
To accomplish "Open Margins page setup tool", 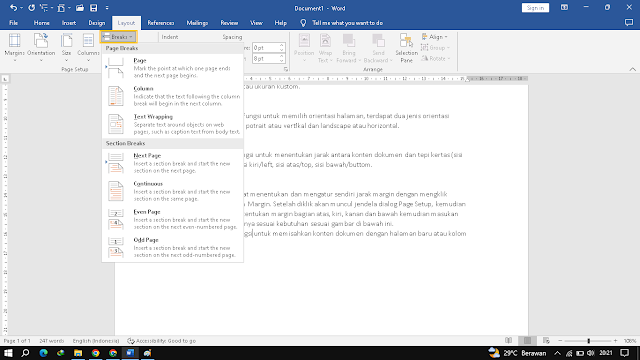I will [14, 47].
